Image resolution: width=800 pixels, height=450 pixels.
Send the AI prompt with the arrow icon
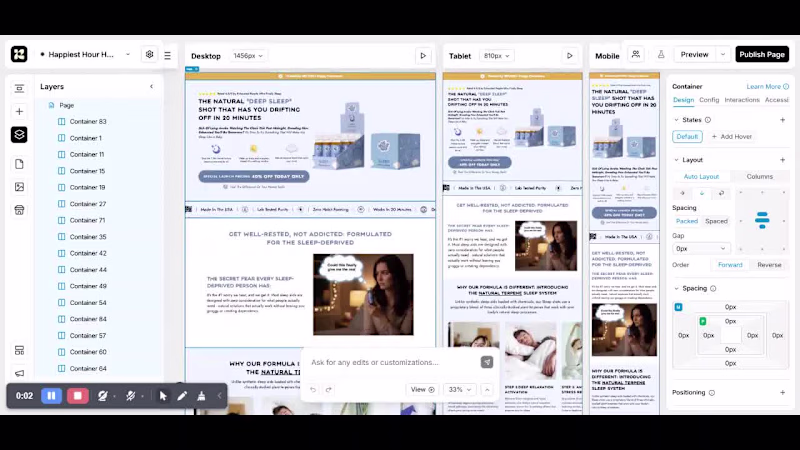click(487, 362)
